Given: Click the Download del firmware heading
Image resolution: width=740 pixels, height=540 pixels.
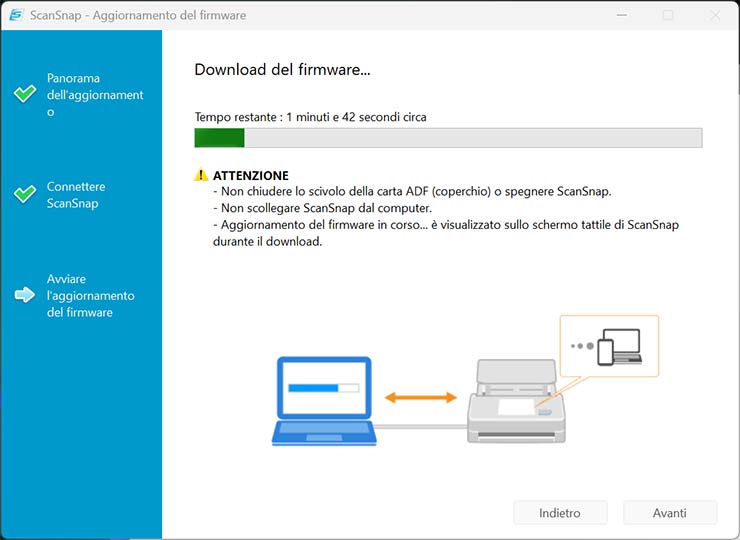Looking at the screenshot, I should pos(282,69).
